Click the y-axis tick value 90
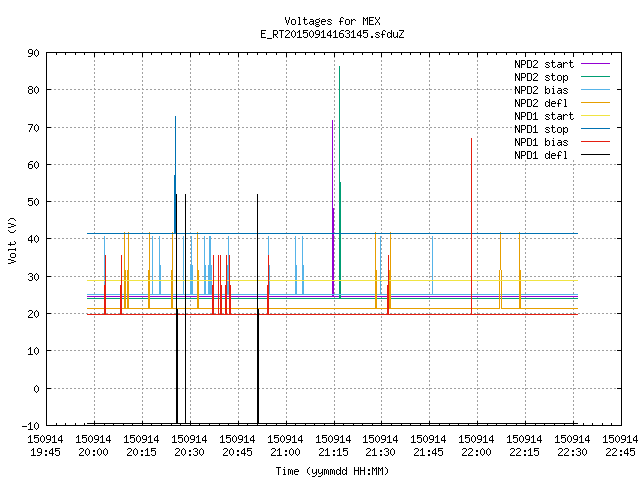The image size is (640, 480). 33,53
